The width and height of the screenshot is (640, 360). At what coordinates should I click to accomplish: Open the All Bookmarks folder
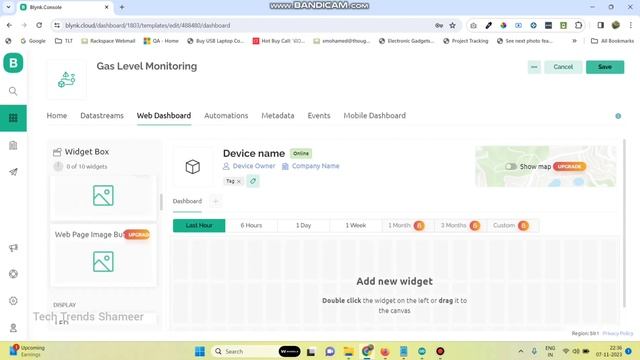[x=613, y=41]
